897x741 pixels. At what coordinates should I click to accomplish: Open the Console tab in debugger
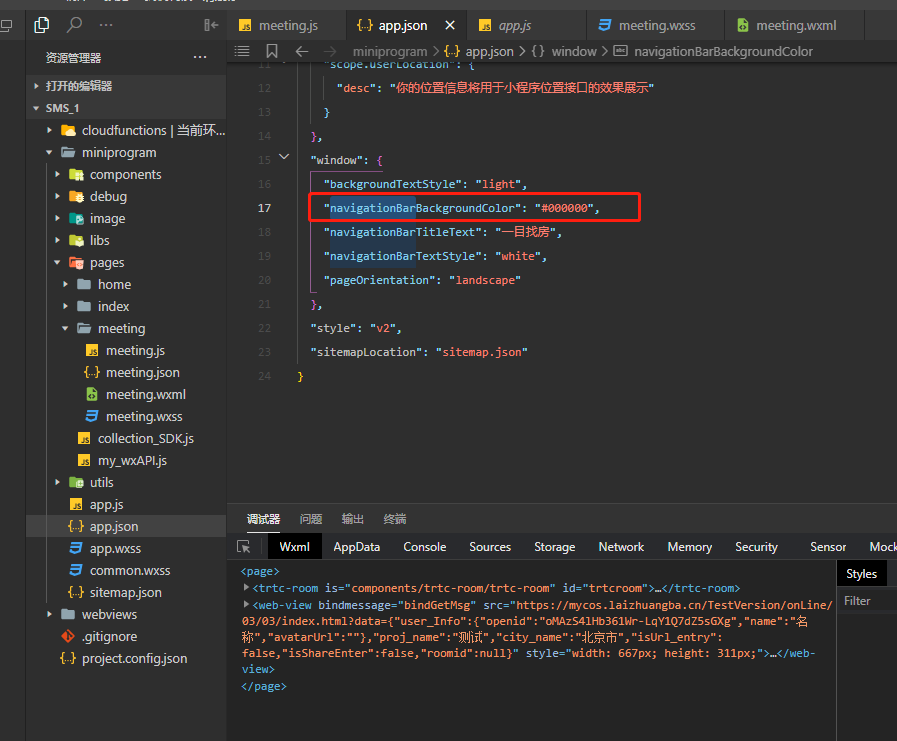(424, 547)
